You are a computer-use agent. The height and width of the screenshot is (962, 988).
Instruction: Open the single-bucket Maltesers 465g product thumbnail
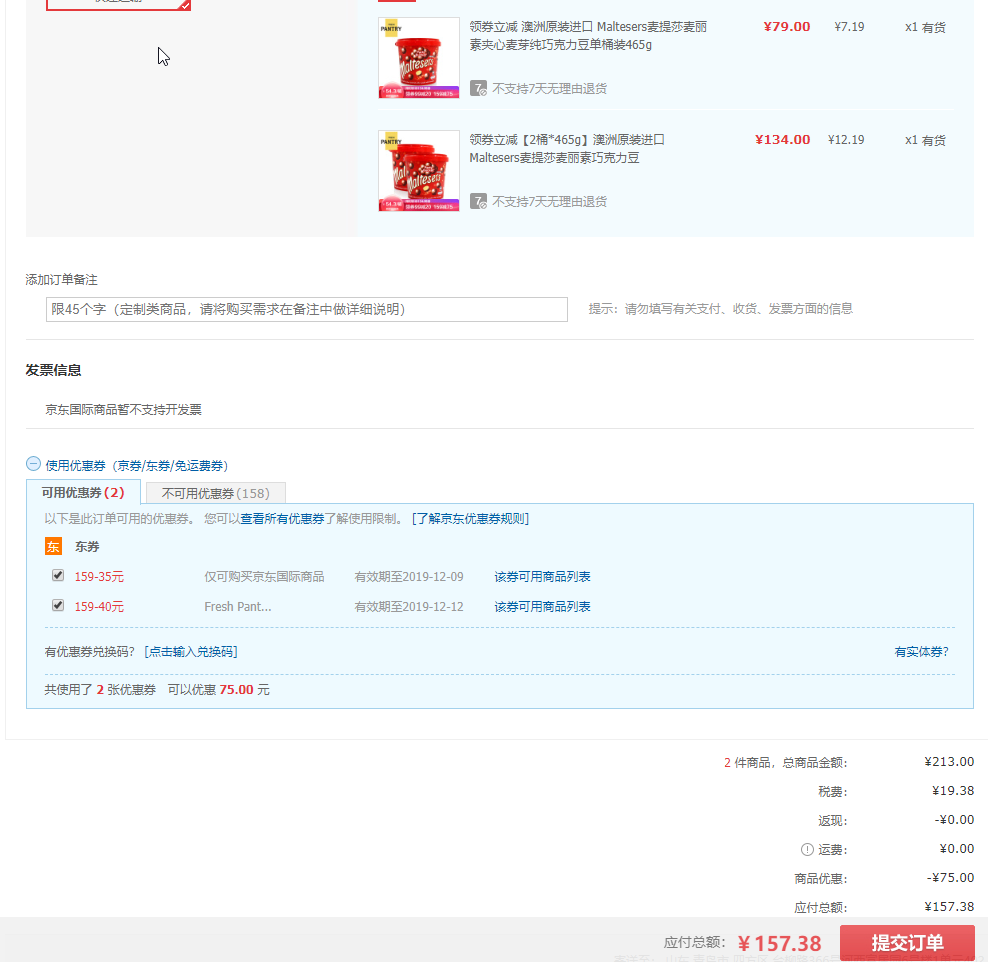pos(418,57)
